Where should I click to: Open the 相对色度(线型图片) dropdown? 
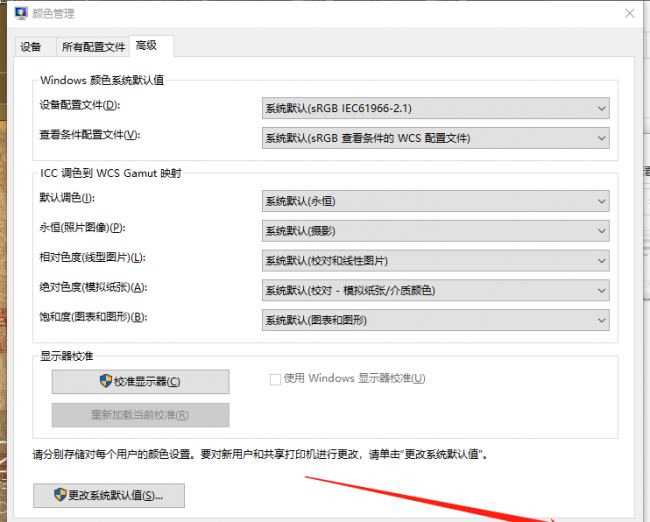(436, 261)
